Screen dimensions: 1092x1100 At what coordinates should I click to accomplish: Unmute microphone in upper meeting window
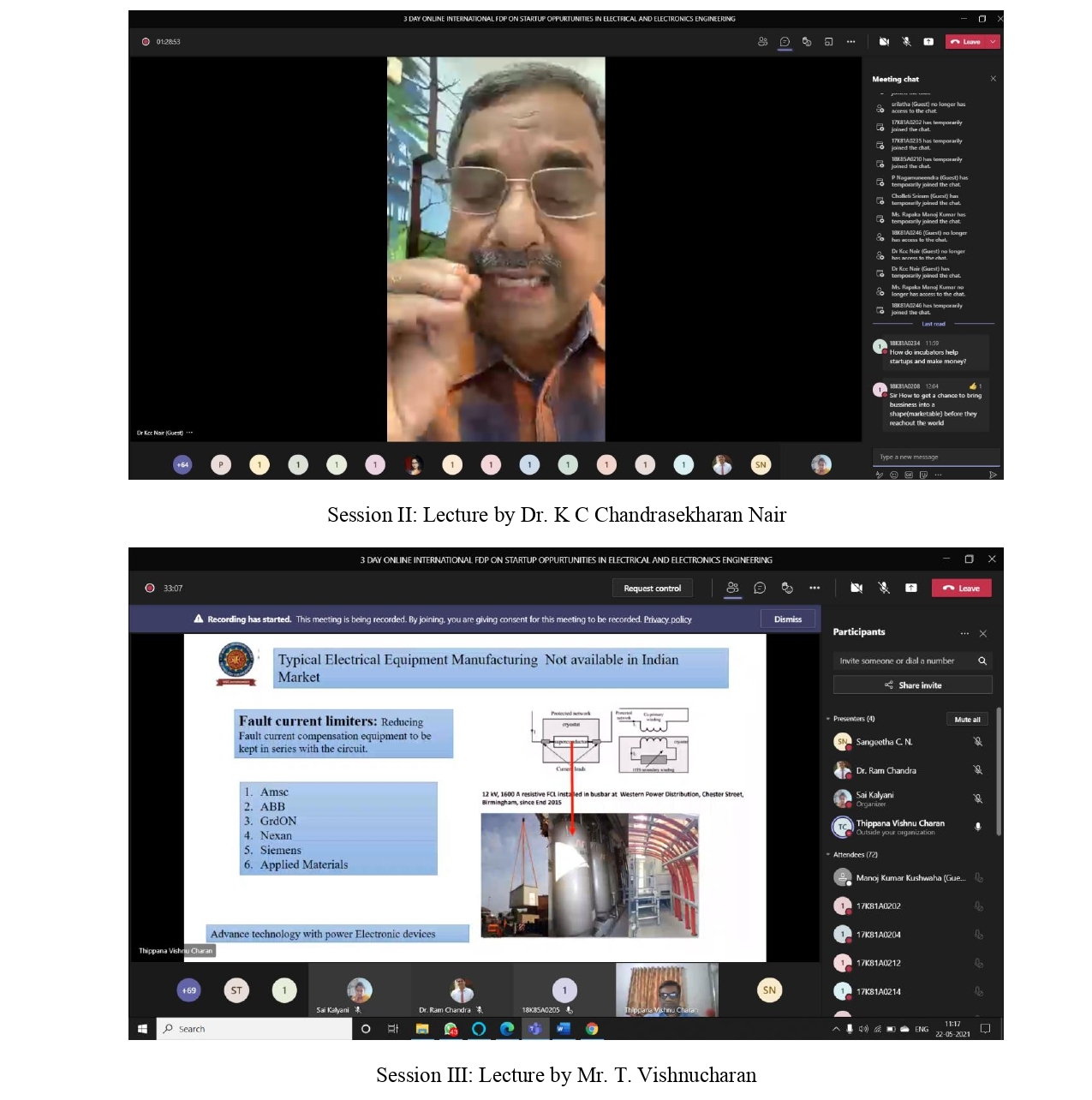pos(906,41)
